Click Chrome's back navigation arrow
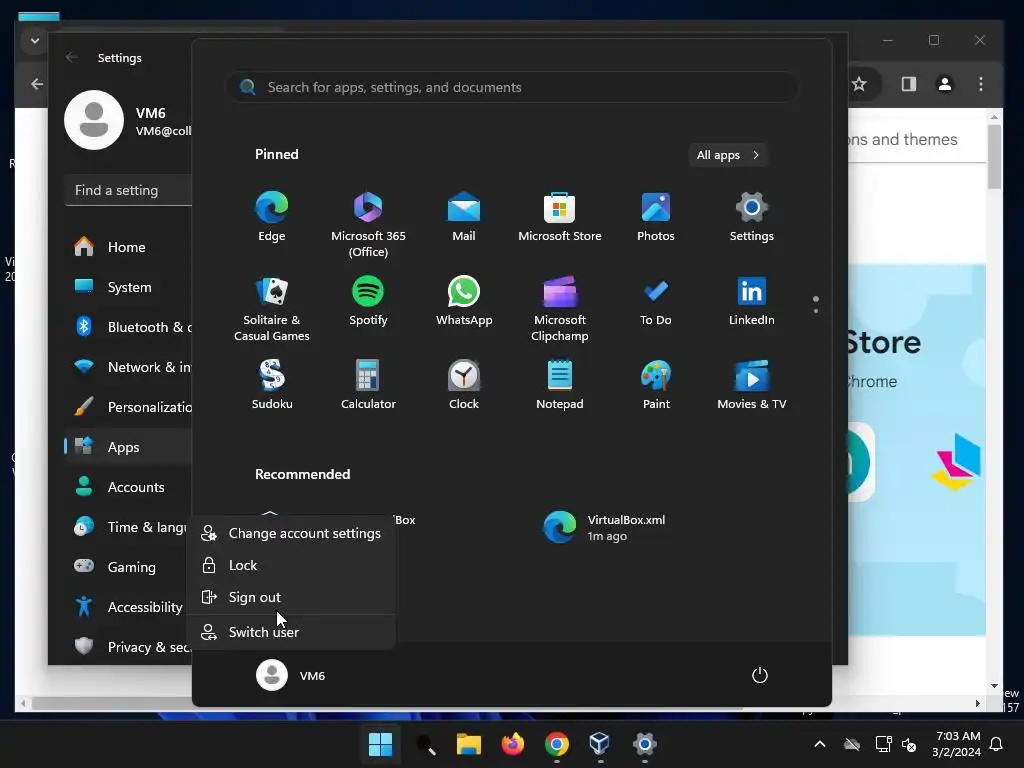 (37, 84)
